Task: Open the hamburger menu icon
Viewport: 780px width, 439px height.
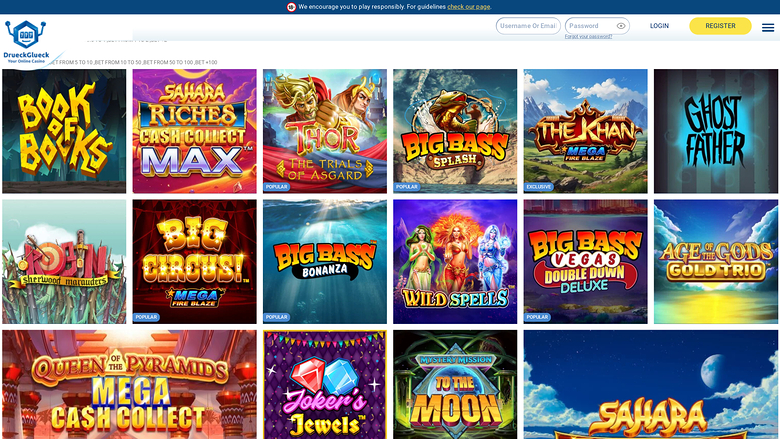Action: [768, 28]
